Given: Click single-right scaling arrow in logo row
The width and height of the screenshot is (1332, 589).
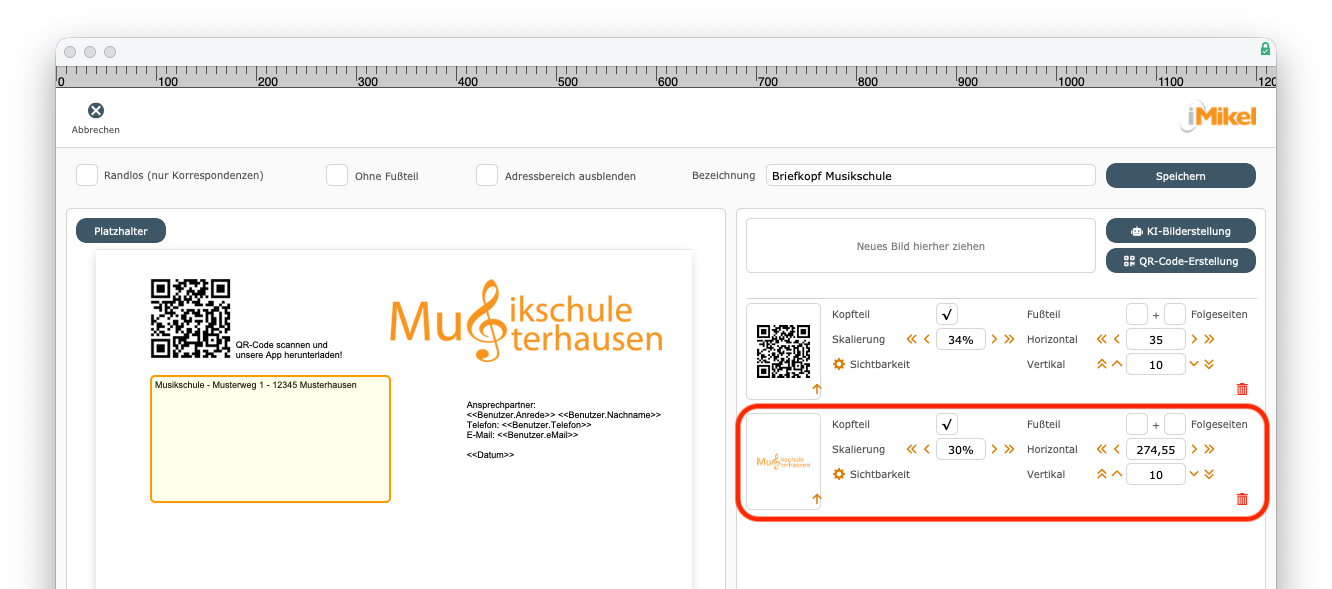Looking at the screenshot, I should point(994,449).
